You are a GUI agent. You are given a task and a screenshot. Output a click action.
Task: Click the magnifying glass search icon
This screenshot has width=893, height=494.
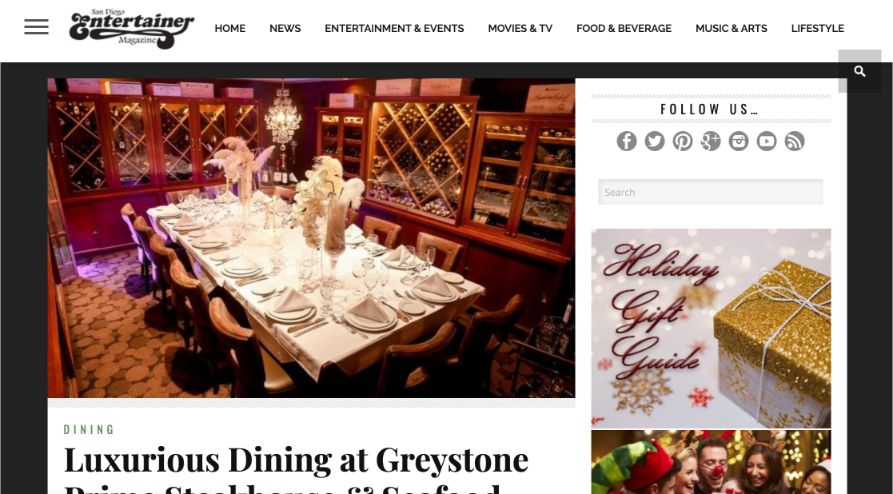pyautogui.click(x=860, y=71)
